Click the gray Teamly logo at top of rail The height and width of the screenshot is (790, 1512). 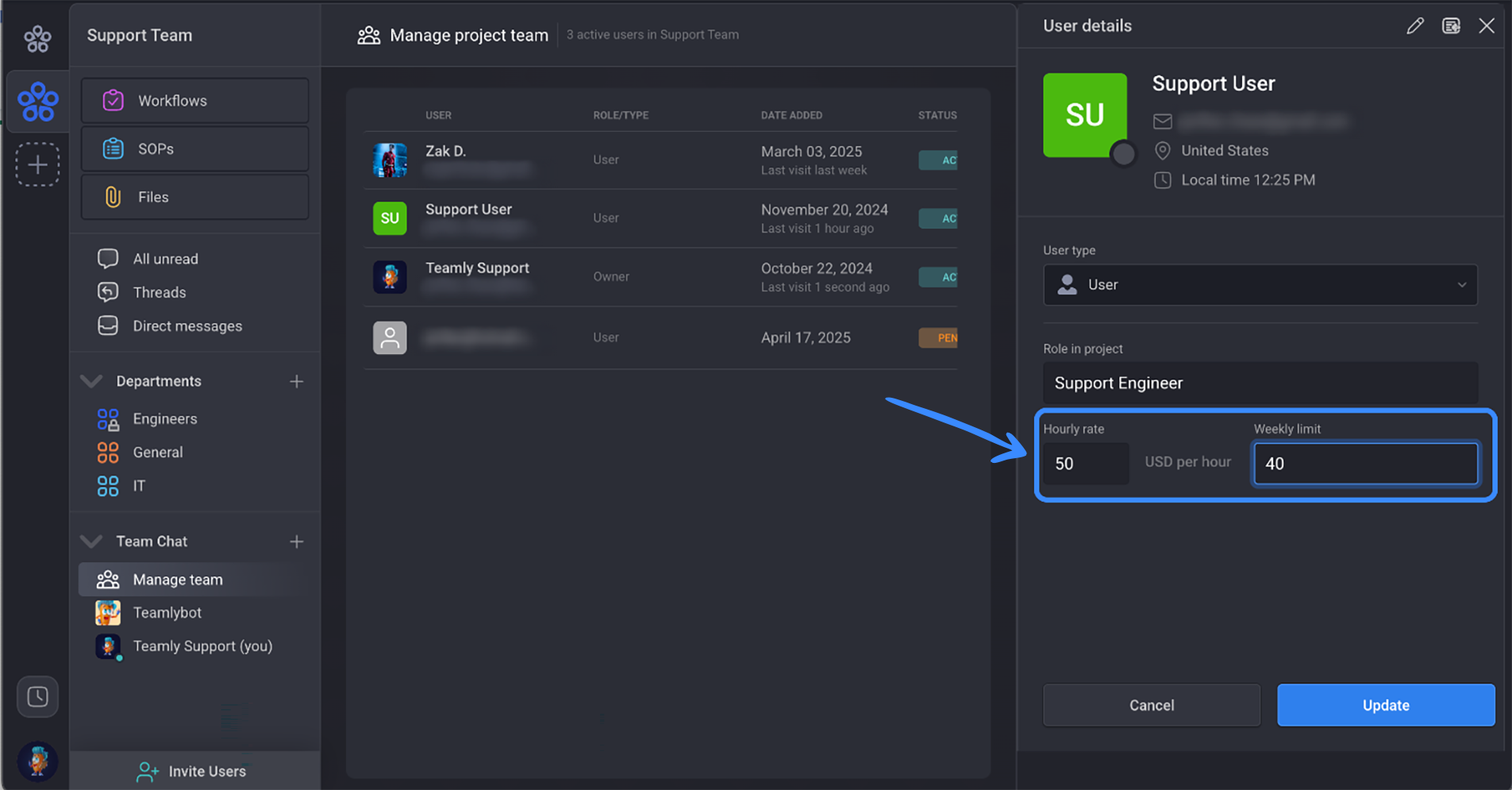tap(37, 37)
